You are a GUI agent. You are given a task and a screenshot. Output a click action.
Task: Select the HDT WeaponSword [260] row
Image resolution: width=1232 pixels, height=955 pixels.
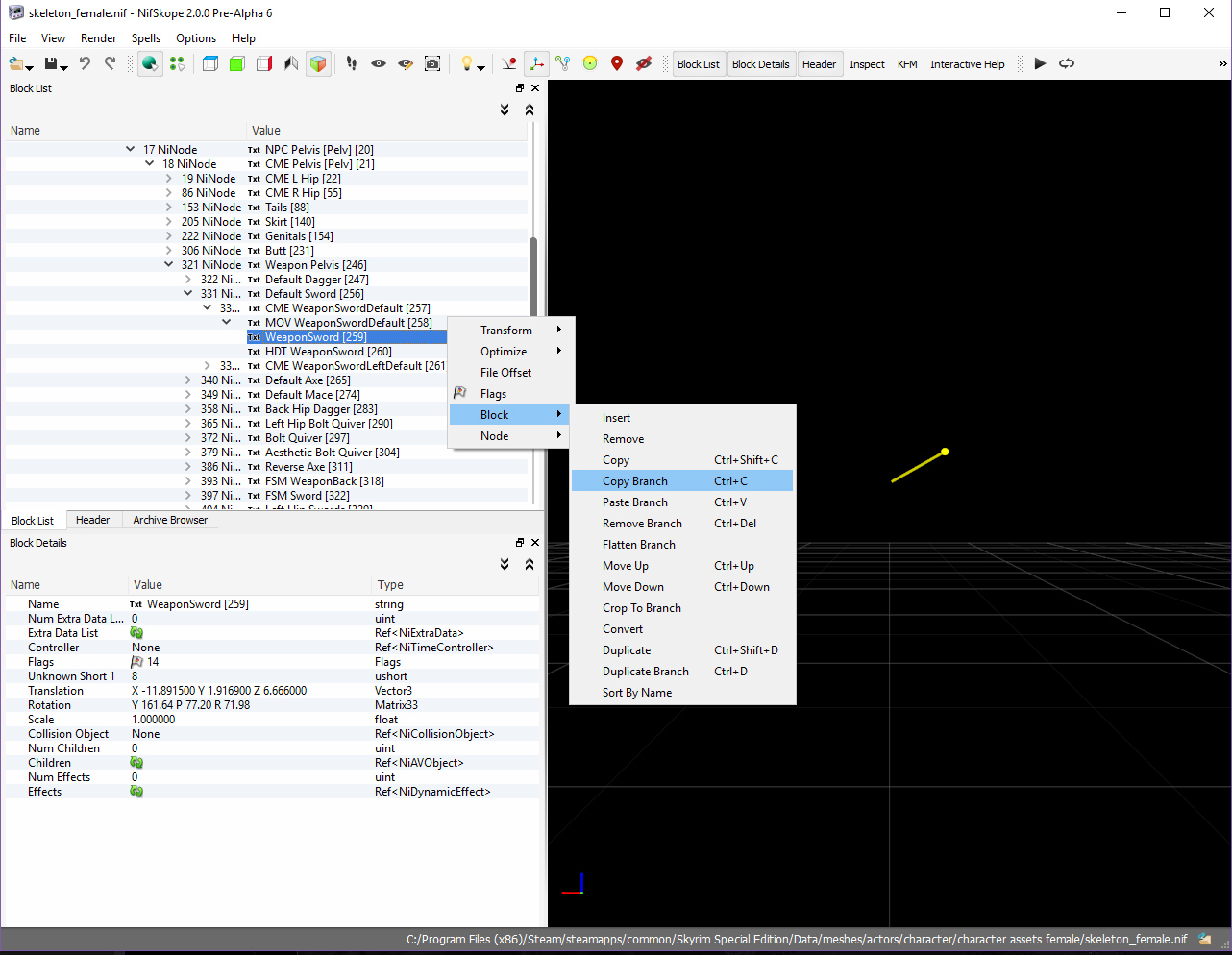pyautogui.click(x=328, y=352)
